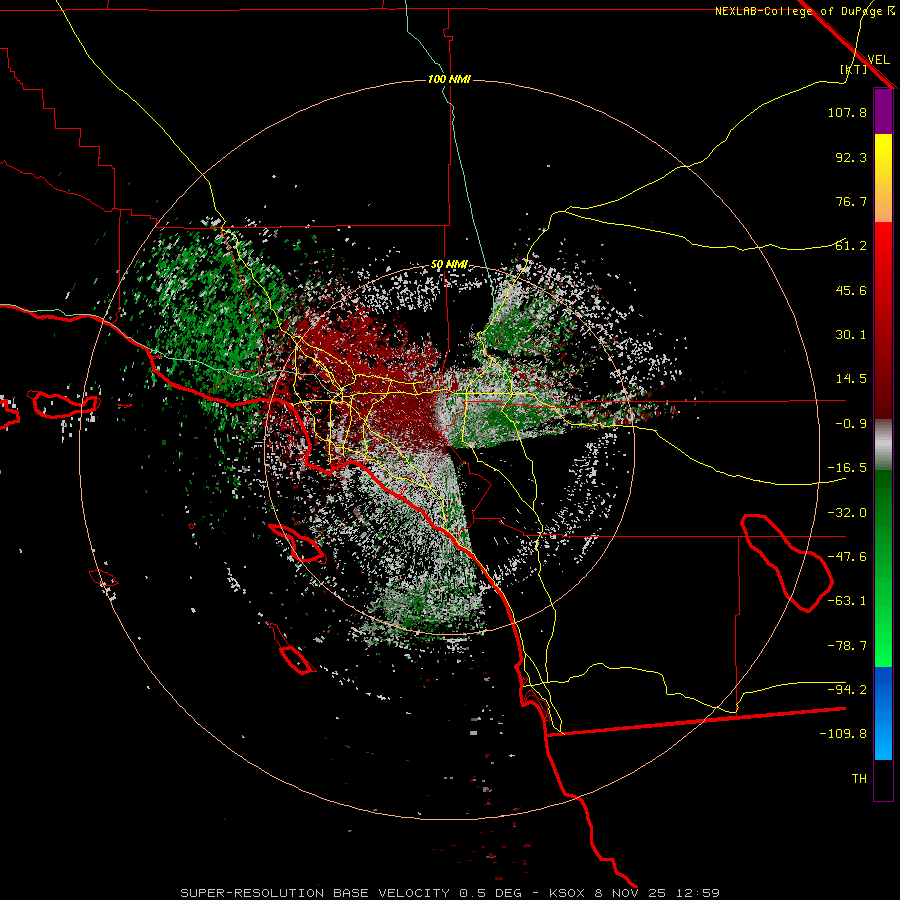
Task: Click the 92.3 velocity scale value
Action: click(x=851, y=157)
